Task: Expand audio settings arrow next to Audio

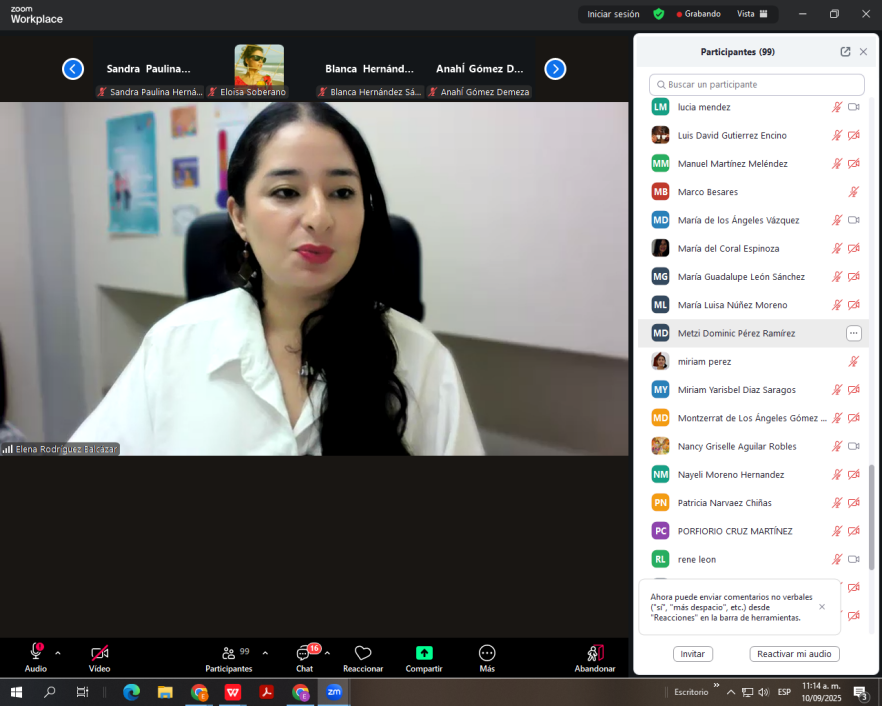Action: (58, 653)
